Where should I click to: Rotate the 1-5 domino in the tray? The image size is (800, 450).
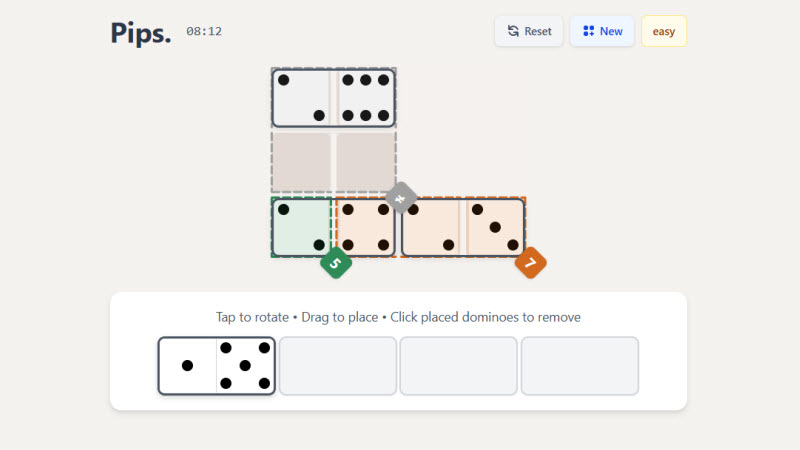pos(217,366)
